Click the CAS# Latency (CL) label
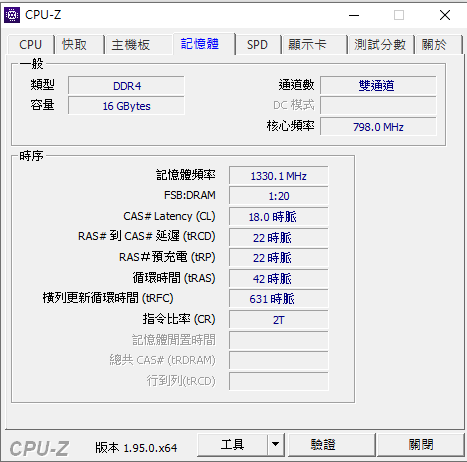 169,216
